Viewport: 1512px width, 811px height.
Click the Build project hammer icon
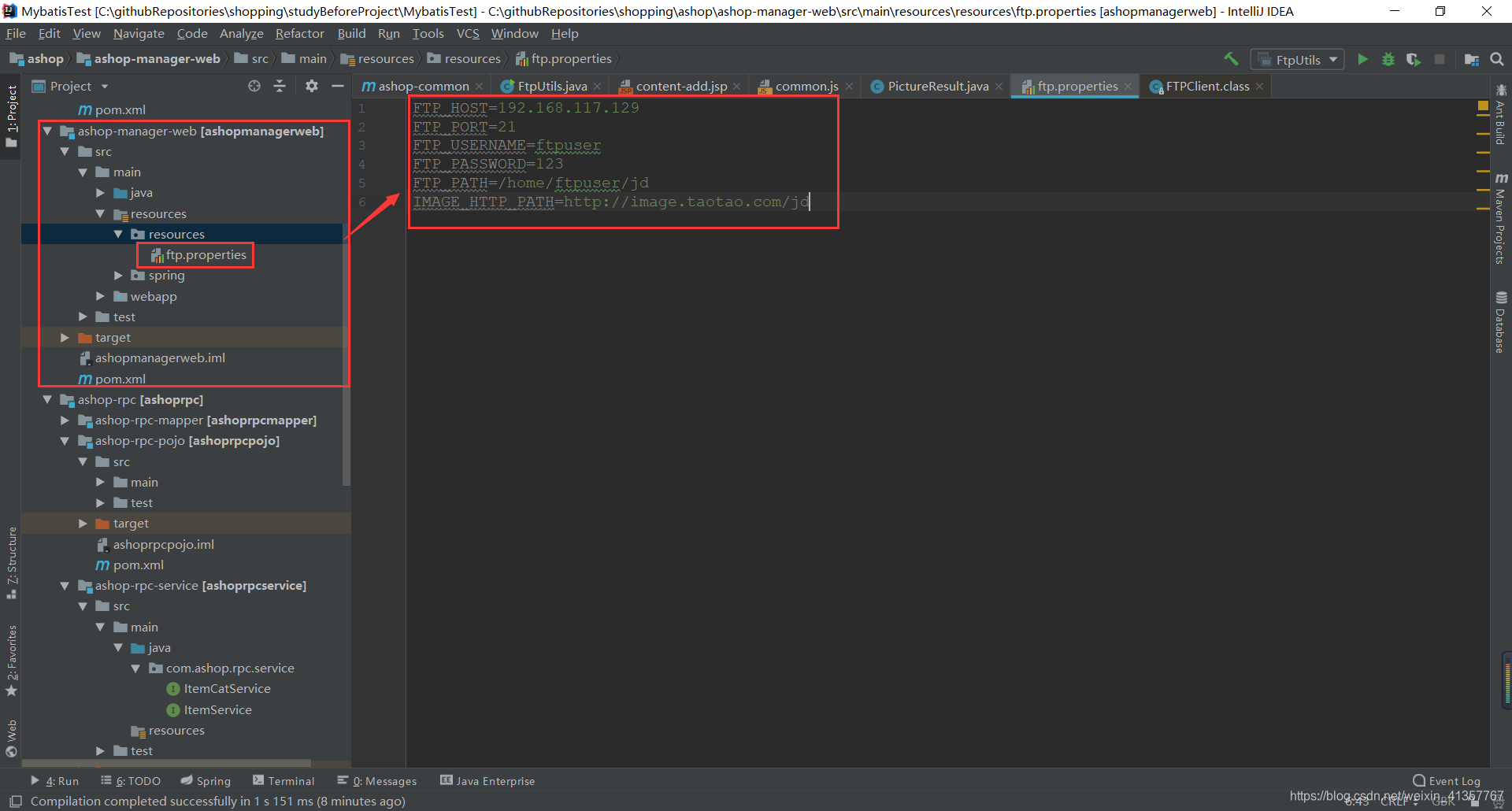click(x=1231, y=59)
